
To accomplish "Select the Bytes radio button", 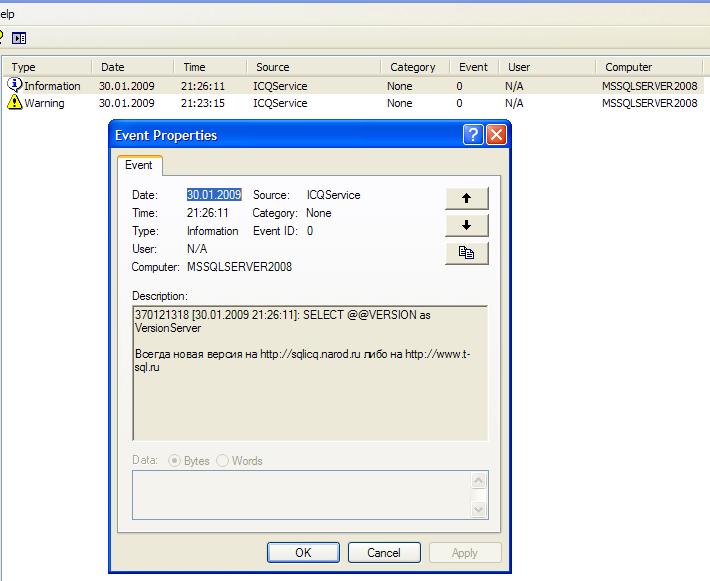I will (174, 461).
